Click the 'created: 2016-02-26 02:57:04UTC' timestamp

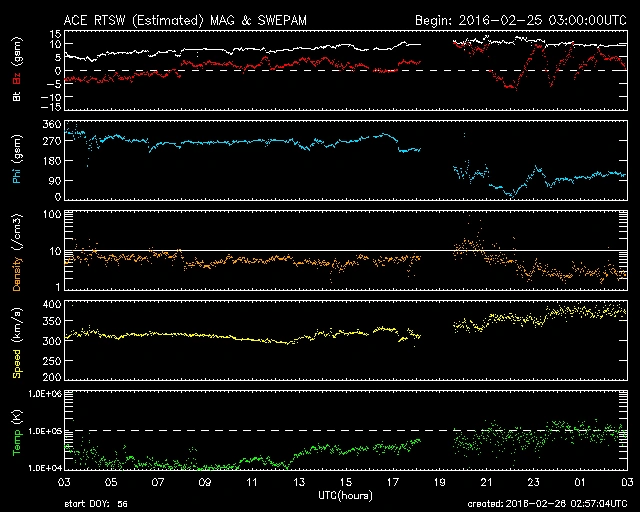(x=547, y=504)
